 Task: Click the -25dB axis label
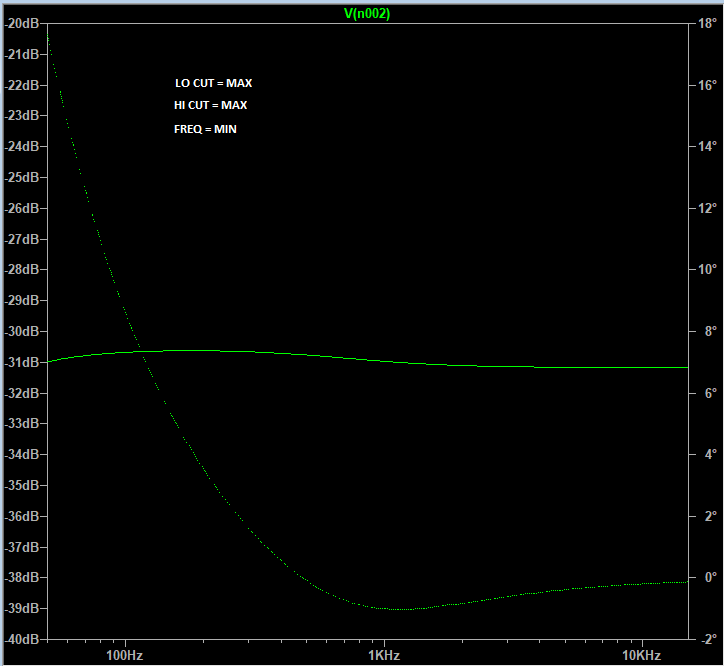coord(21,178)
